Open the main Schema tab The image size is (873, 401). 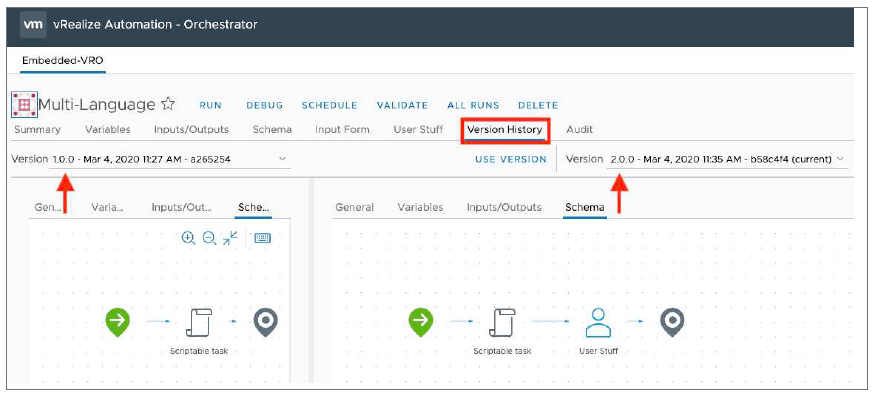[272, 129]
